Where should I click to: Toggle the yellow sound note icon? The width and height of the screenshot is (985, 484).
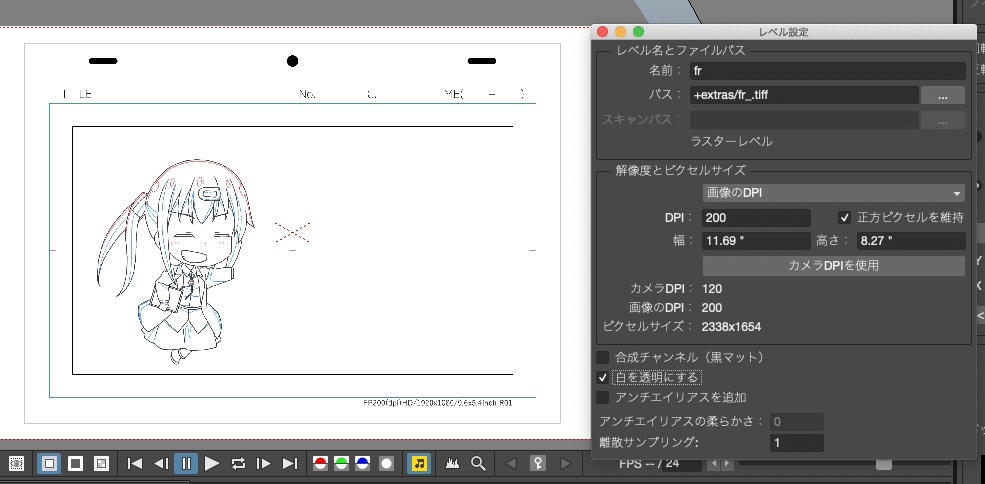[x=419, y=464]
